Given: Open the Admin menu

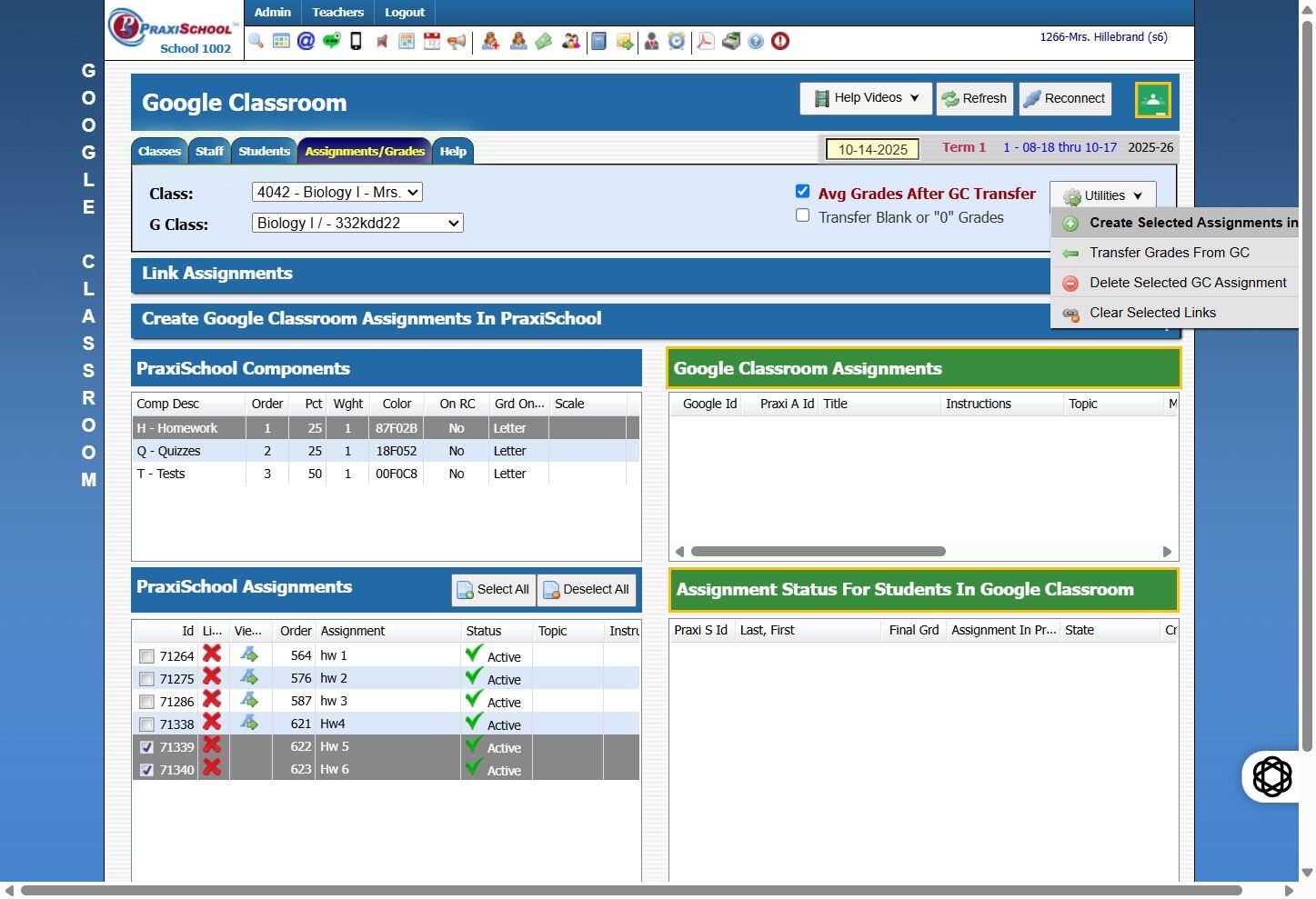Looking at the screenshot, I should click(273, 13).
